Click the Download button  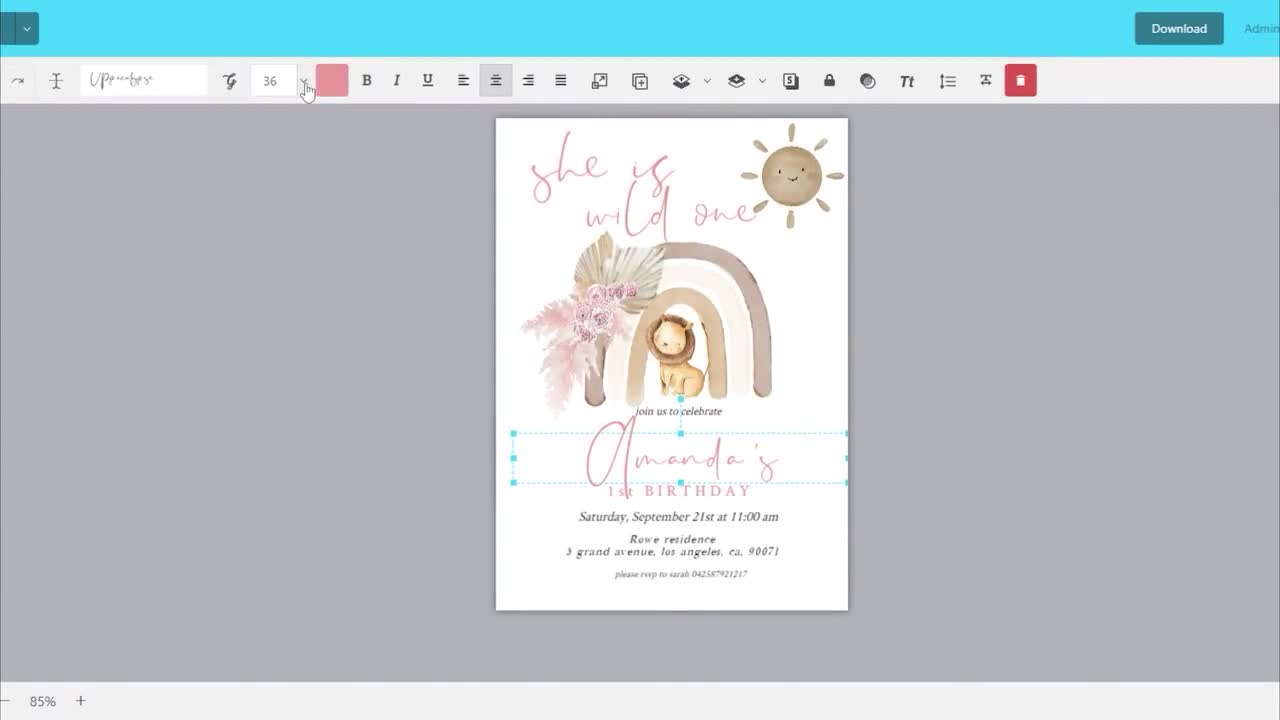coord(1179,28)
